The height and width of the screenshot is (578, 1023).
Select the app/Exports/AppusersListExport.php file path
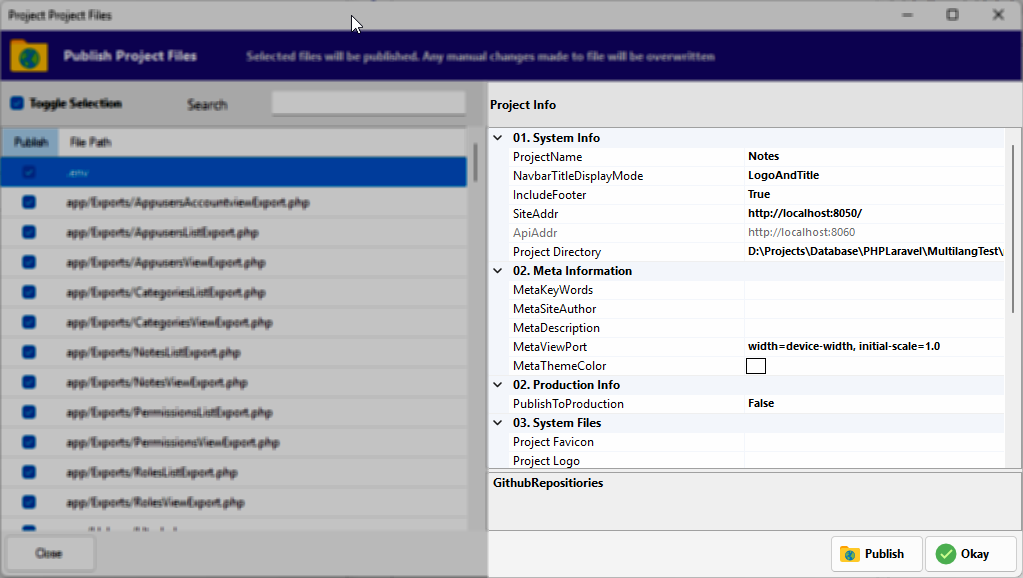point(162,233)
